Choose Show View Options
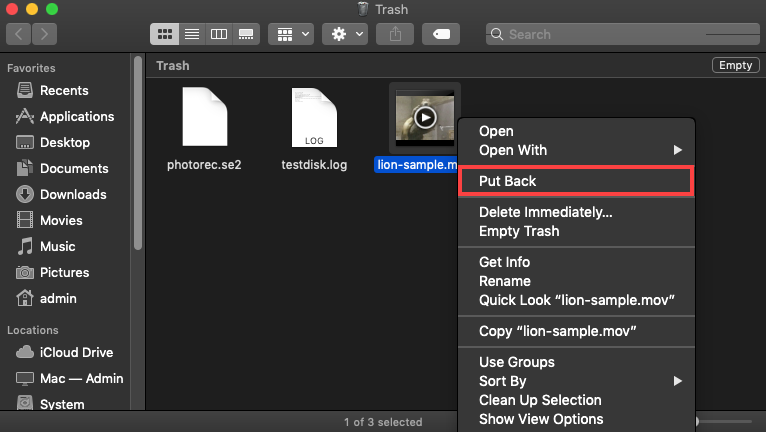 click(x=576, y=419)
